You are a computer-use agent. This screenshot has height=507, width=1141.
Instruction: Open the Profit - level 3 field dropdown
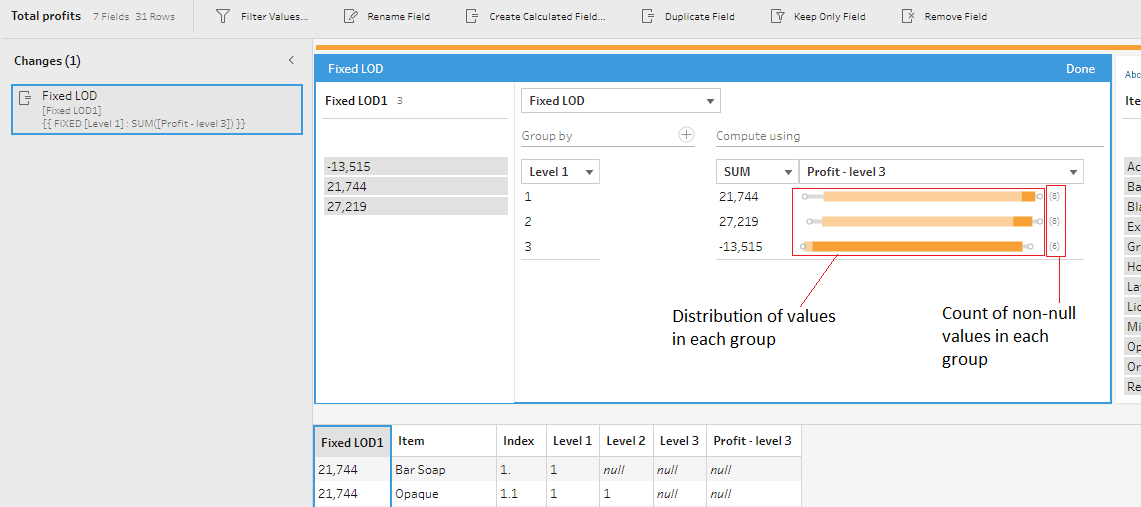coord(941,172)
